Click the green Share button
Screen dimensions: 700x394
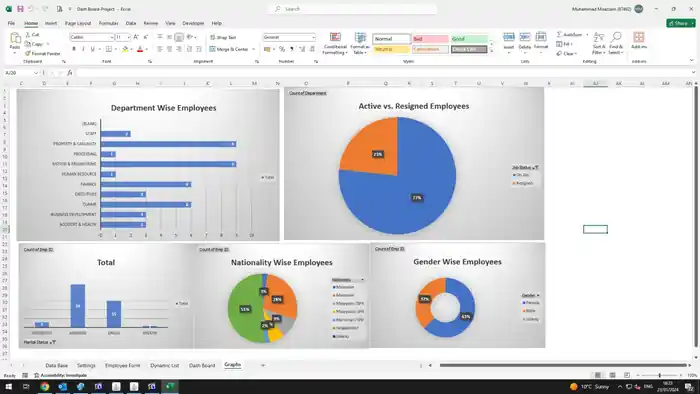[680, 23]
